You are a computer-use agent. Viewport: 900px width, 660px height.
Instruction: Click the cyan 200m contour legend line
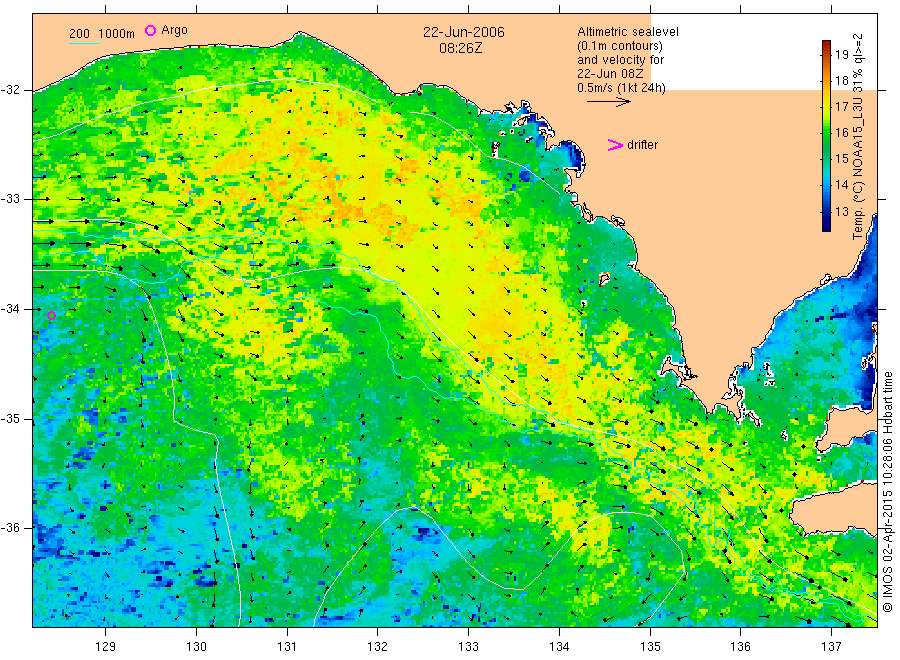click(x=84, y=43)
